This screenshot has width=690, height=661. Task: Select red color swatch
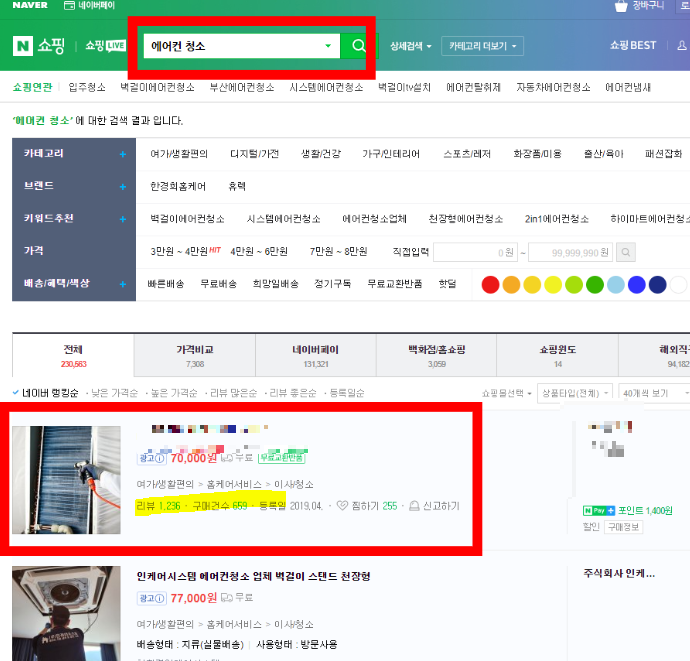click(490, 285)
